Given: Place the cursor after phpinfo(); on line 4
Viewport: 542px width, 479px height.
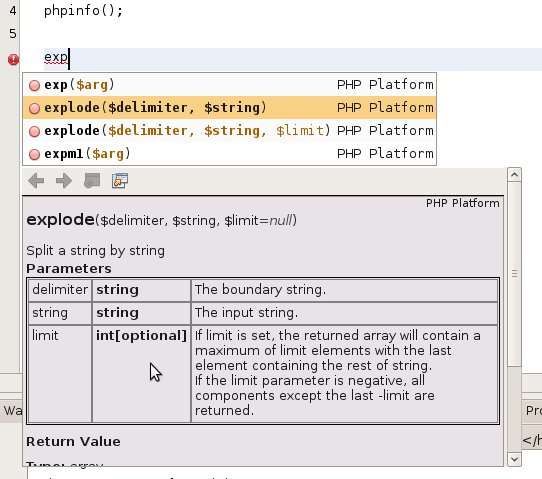Looking at the screenshot, I should pos(124,11).
